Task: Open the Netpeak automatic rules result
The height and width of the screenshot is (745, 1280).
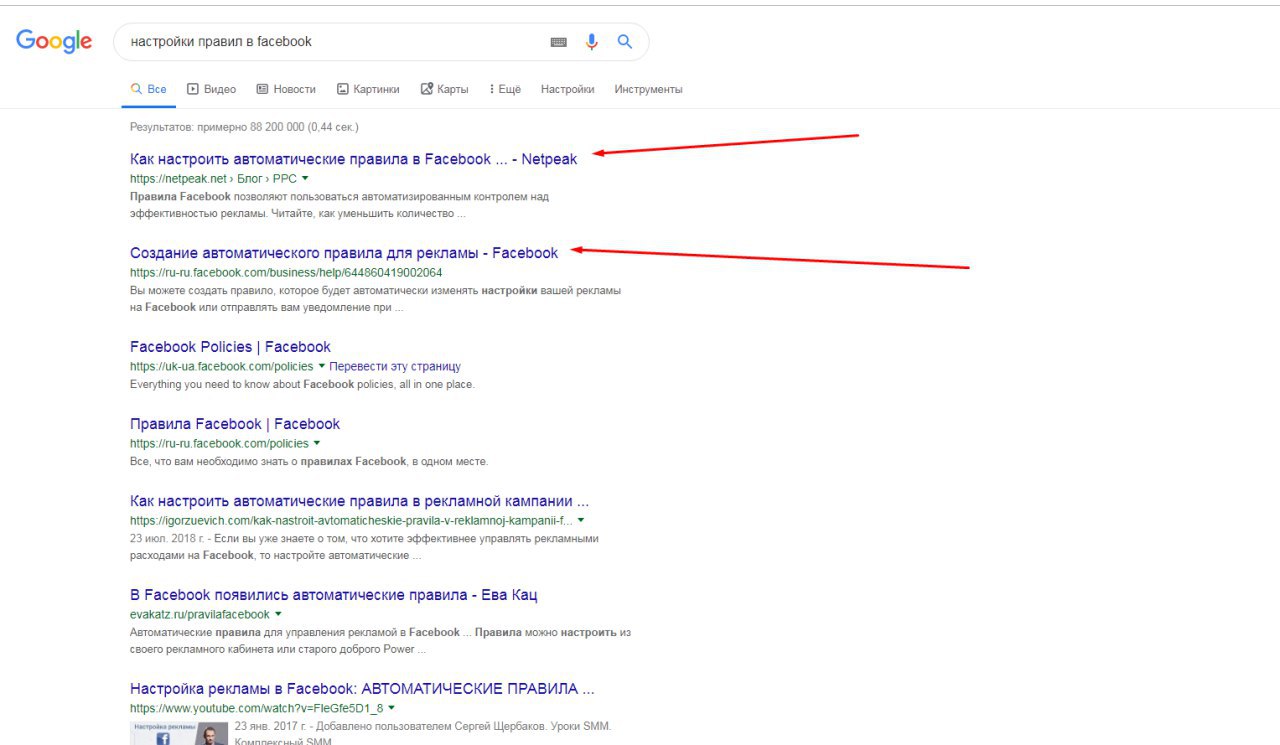Action: (x=353, y=159)
